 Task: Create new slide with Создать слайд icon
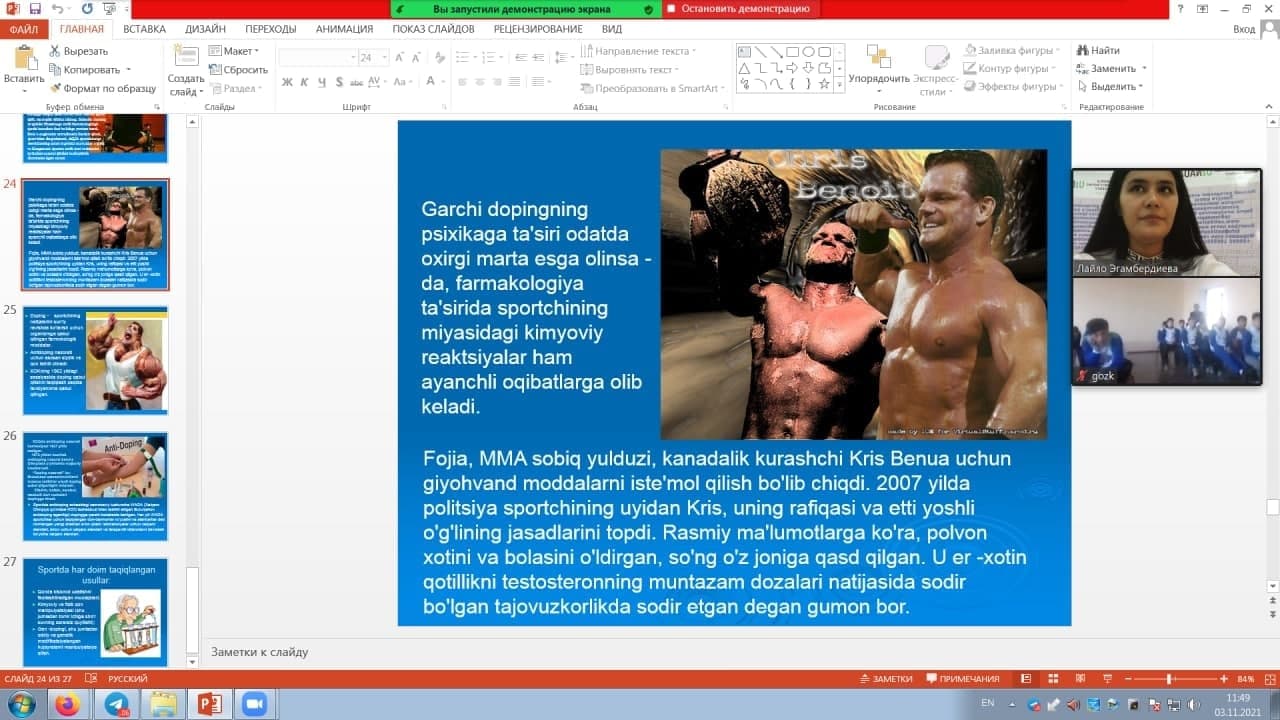tap(185, 57)
